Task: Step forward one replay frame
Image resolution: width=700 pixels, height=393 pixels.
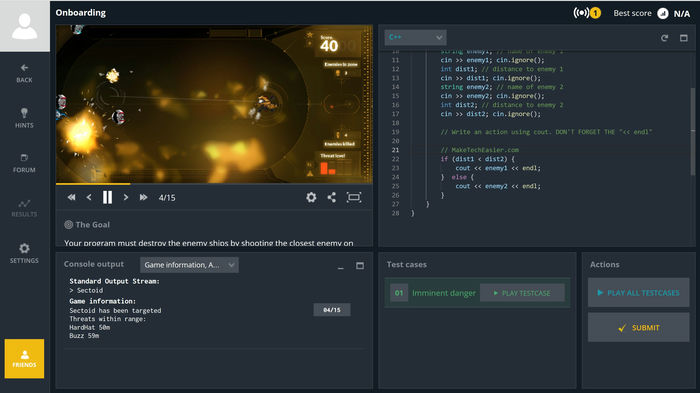Action: pos(126,197)
